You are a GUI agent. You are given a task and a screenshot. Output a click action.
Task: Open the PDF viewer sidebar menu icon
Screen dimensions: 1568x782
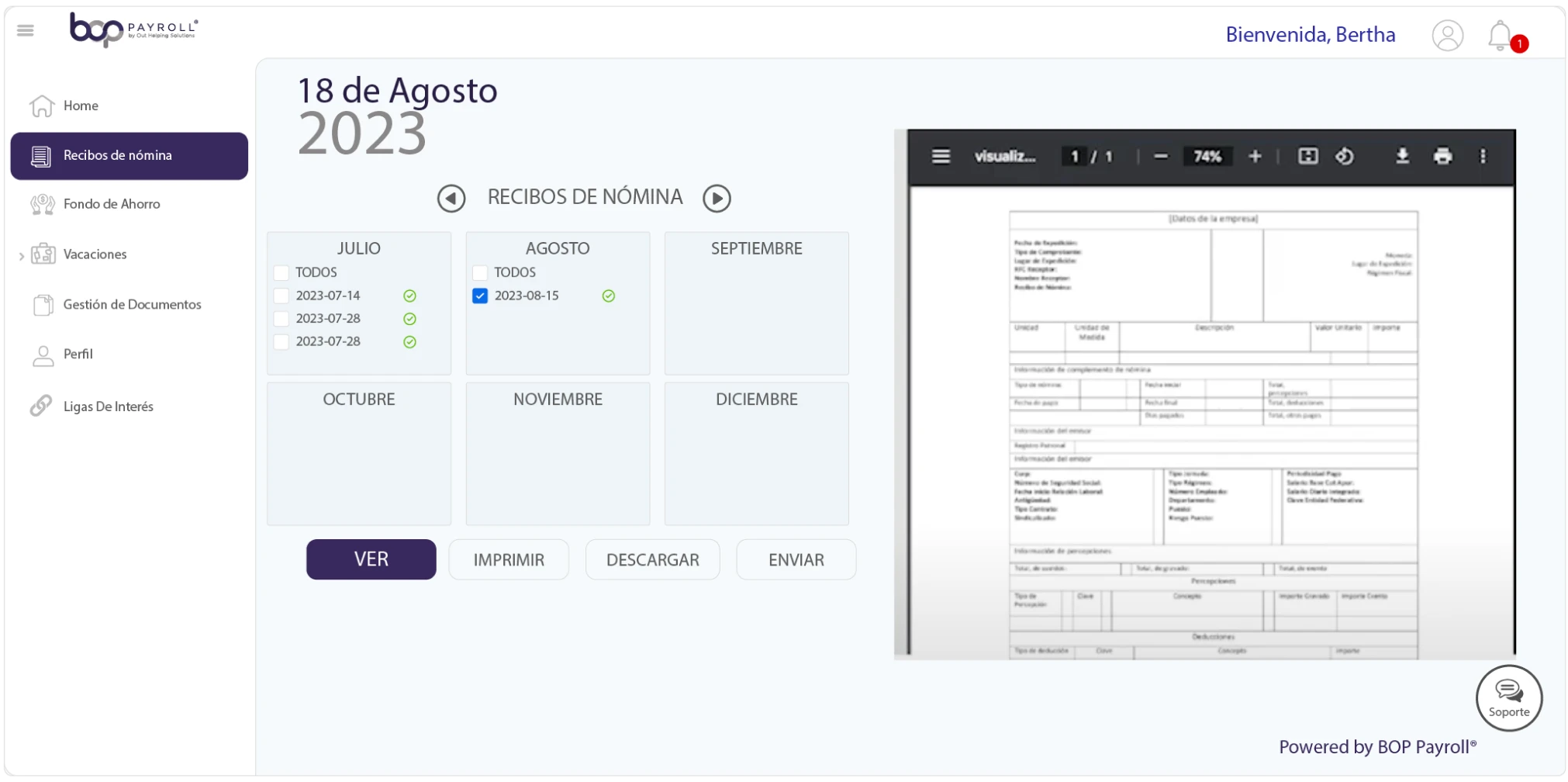(x=941, y=157)
